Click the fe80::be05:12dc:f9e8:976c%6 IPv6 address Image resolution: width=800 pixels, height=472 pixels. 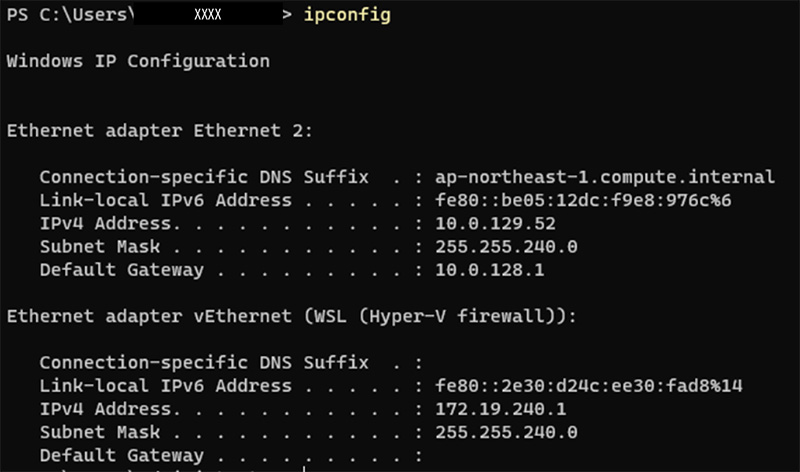(x=583, y=200)
